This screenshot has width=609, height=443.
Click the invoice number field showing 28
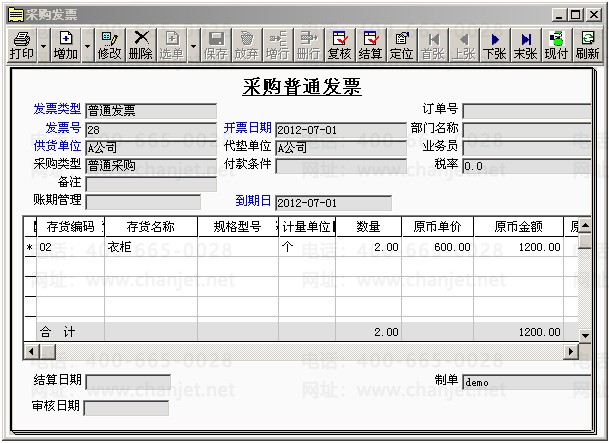click(x=150, y=130)
